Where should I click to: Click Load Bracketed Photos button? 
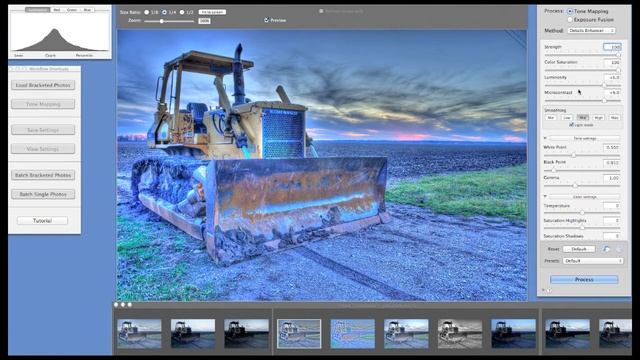point(43,85)
